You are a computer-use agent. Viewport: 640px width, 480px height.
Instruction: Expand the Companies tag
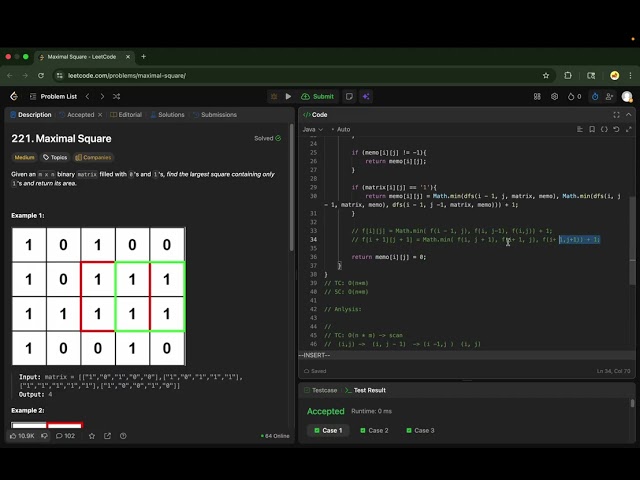coord(93,157)
